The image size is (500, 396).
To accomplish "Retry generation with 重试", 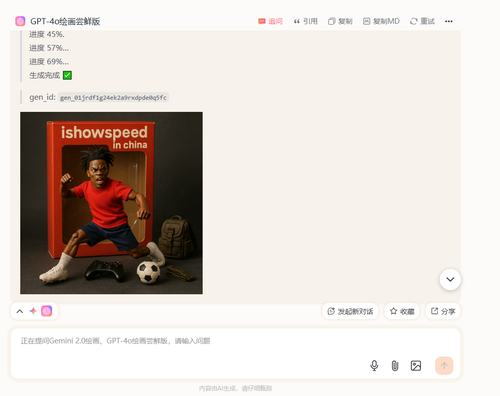I will (x=422, y=21).
